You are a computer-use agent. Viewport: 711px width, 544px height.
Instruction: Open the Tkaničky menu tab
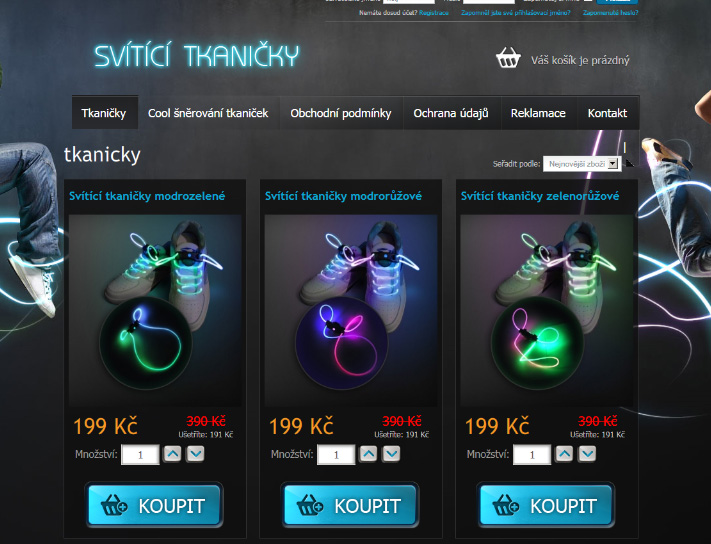(104, 113)
